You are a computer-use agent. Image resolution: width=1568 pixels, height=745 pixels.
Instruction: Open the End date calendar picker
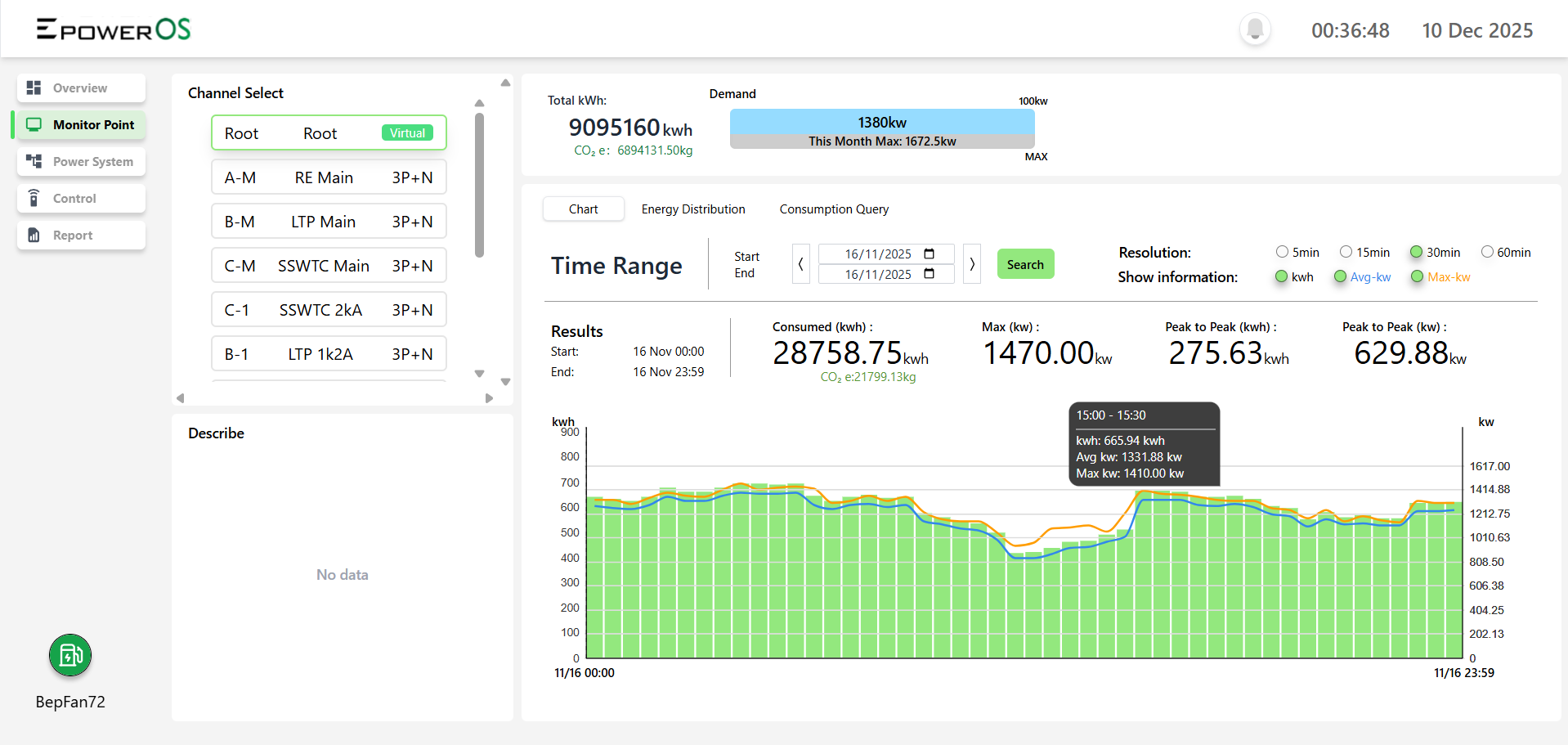coord(930,275)
